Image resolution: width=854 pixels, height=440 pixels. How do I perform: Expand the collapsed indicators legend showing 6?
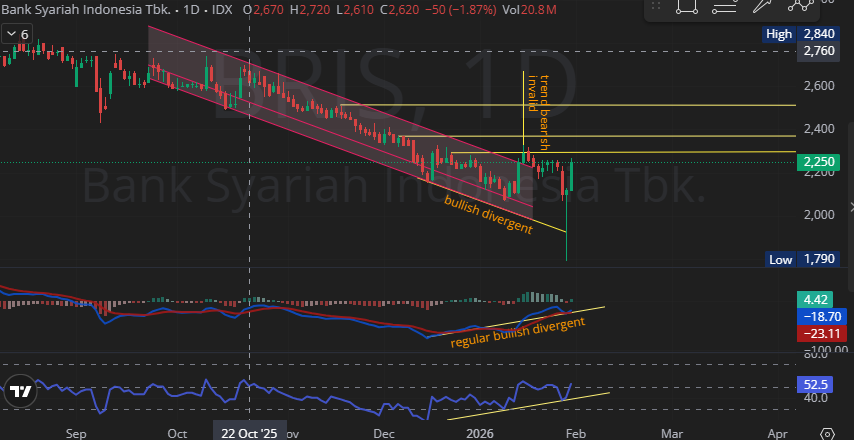[16, 35]
